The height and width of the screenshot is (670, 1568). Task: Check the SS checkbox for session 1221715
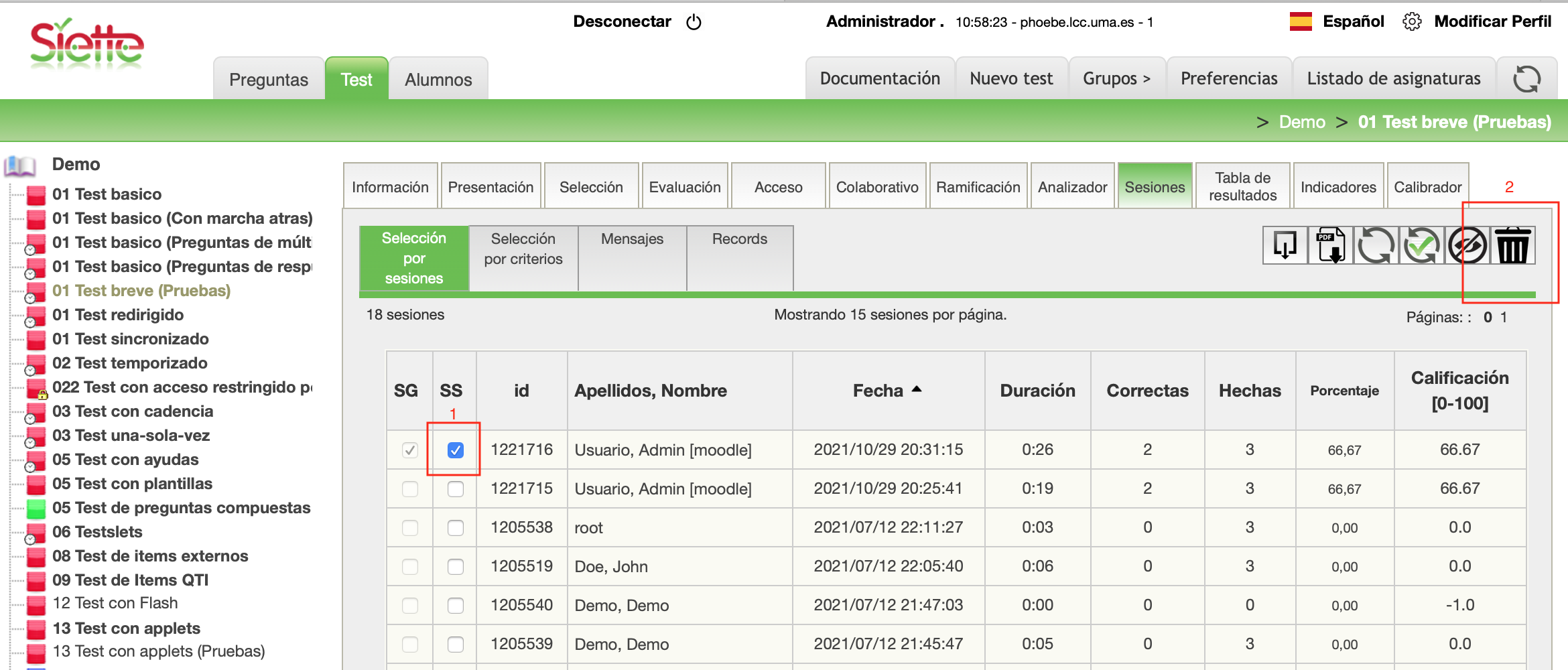pyautogui.click(x=455, y=489)
